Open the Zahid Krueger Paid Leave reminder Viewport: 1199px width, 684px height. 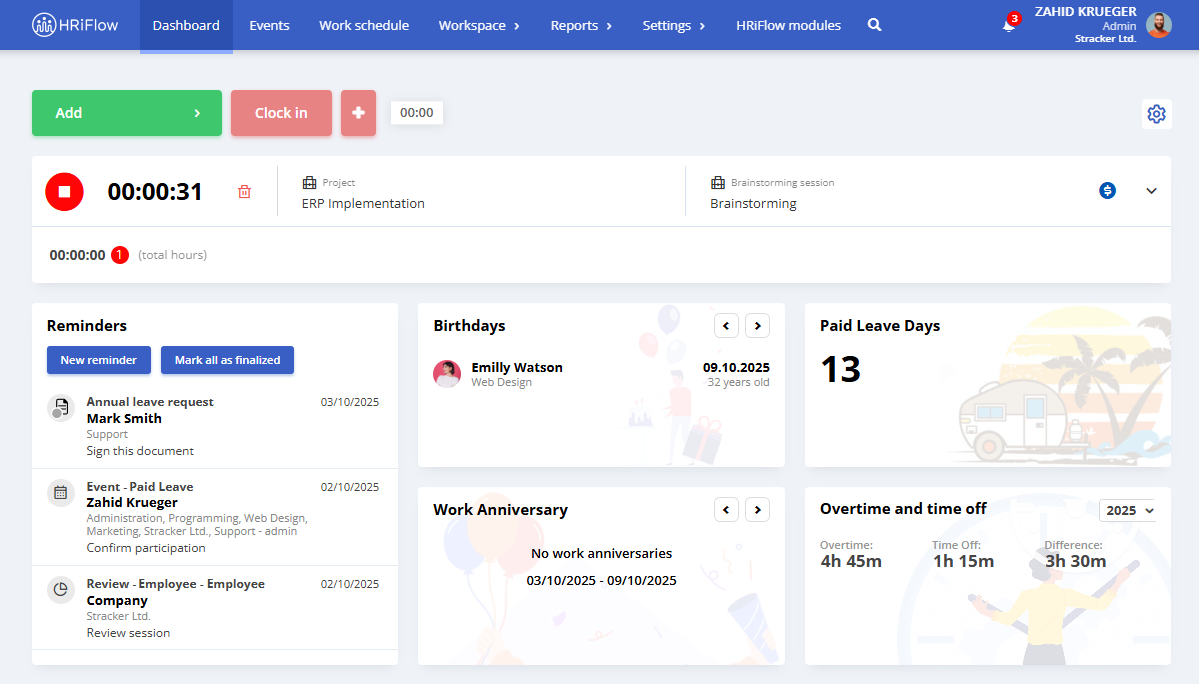click(215, 517)
